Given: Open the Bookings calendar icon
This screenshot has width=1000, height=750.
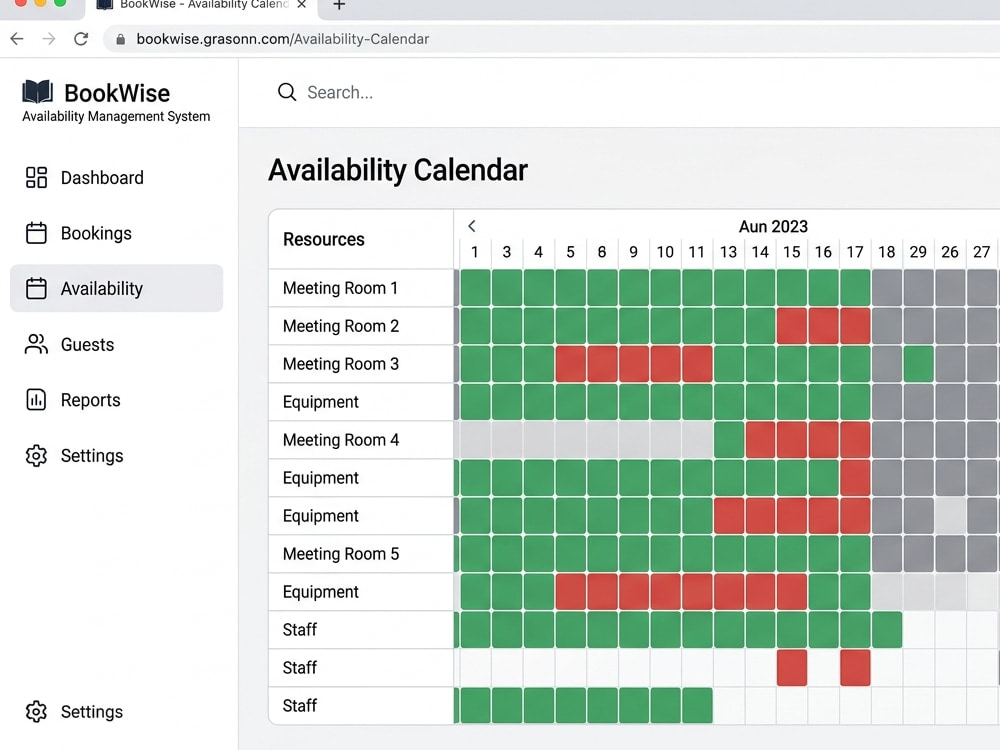Looking at the screenshot, I should click(36, 233).
